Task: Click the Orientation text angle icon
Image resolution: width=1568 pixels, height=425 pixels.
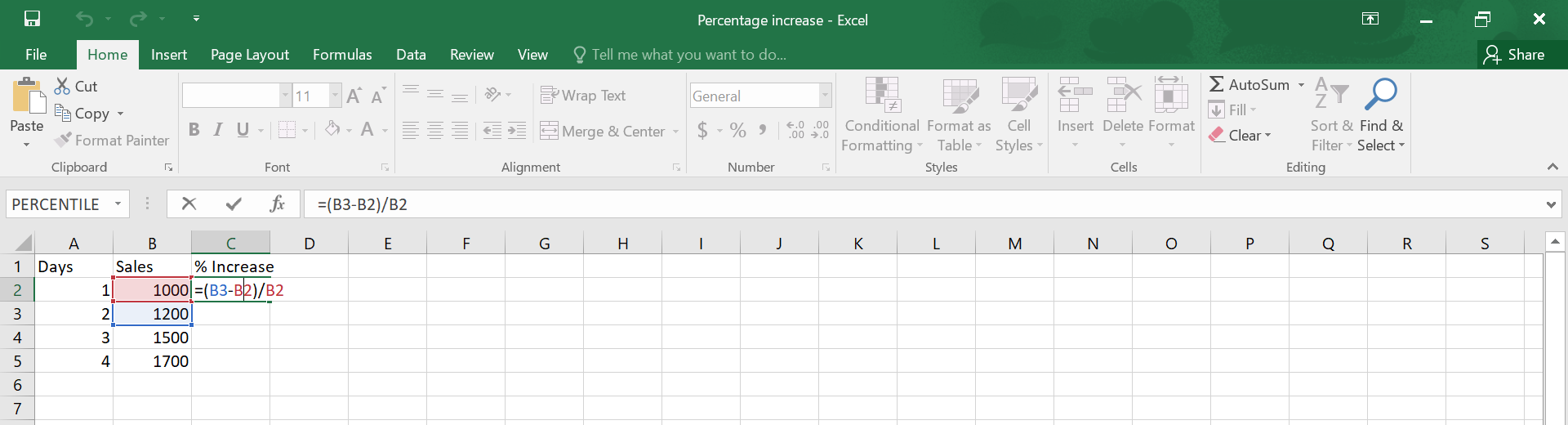Action: (x=493, y=95)
